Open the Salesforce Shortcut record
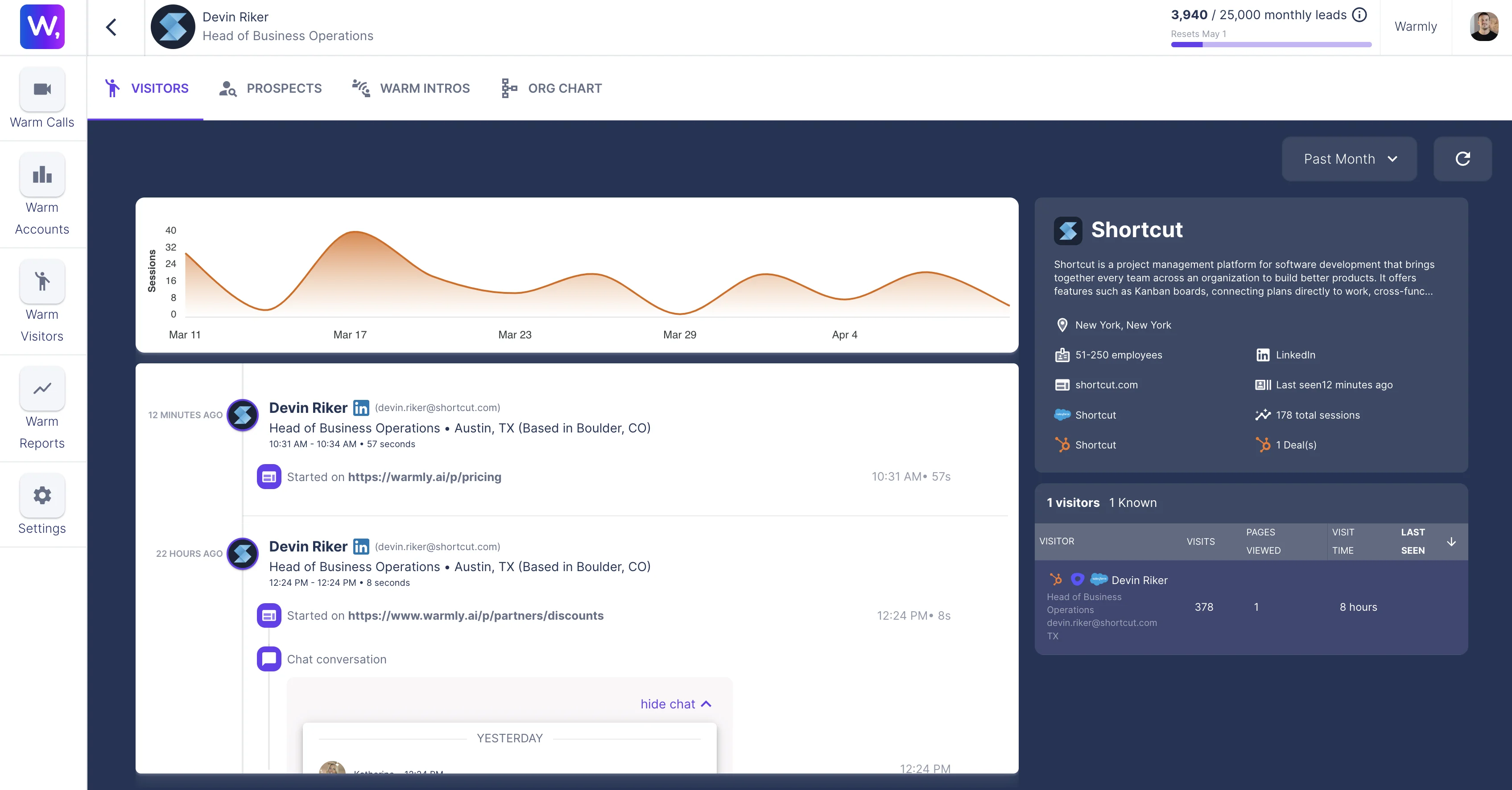The width and height of the screenshot is (1512, 790). pyautogui.click(x=1085, y=415)
